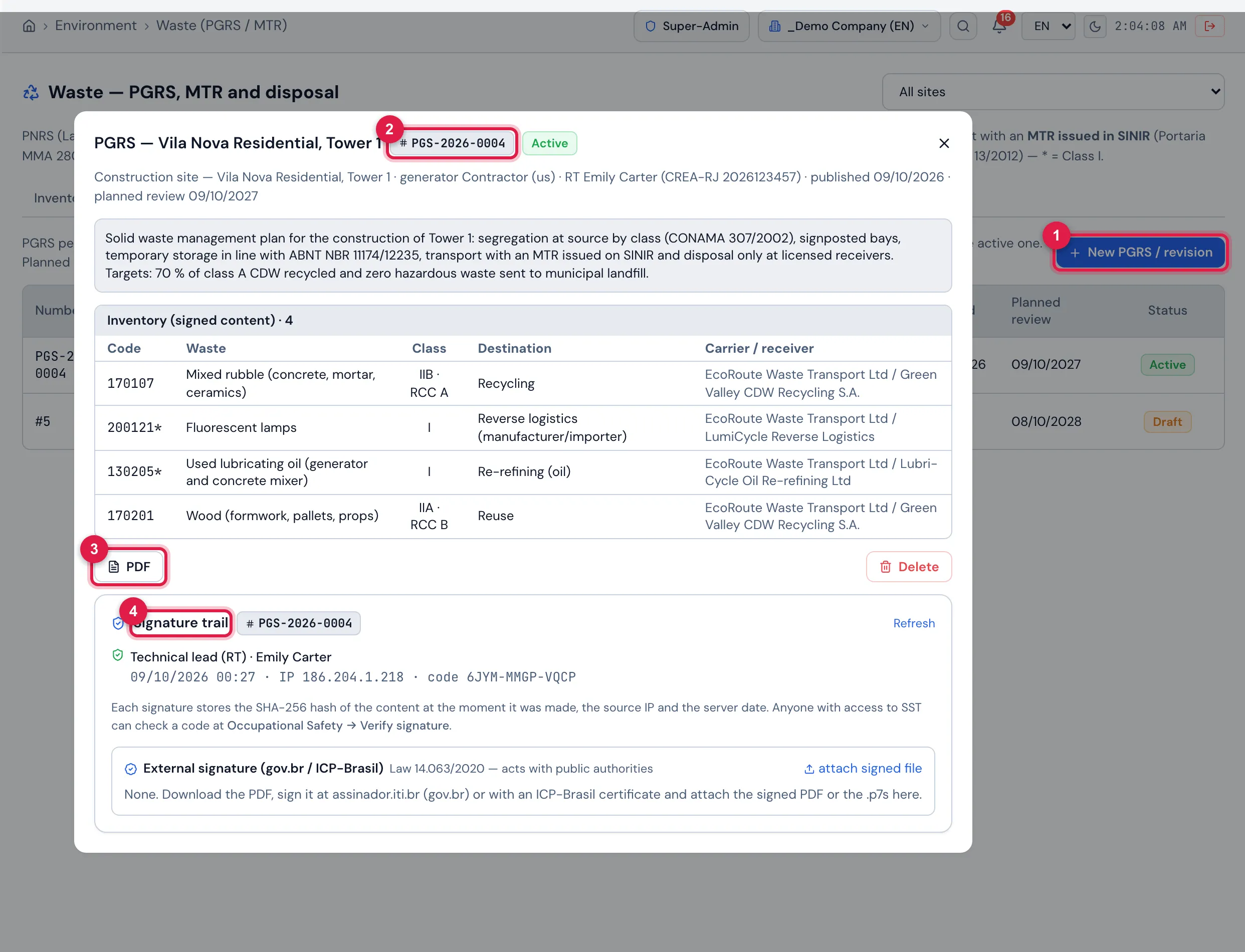Viewport: 1245px width, 952px height.
Task: Click the shield icon beside Signature trail
Action: coord(118,623)
